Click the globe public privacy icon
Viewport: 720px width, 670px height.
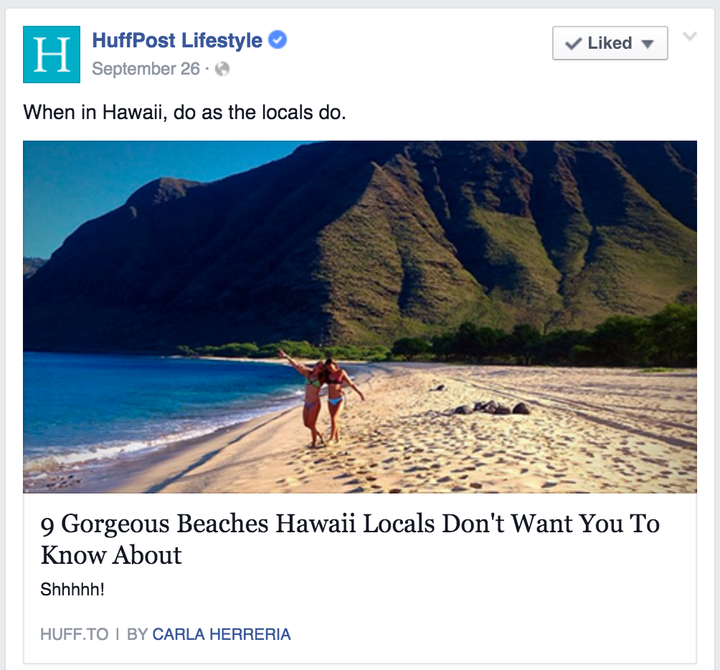[222, 69]
